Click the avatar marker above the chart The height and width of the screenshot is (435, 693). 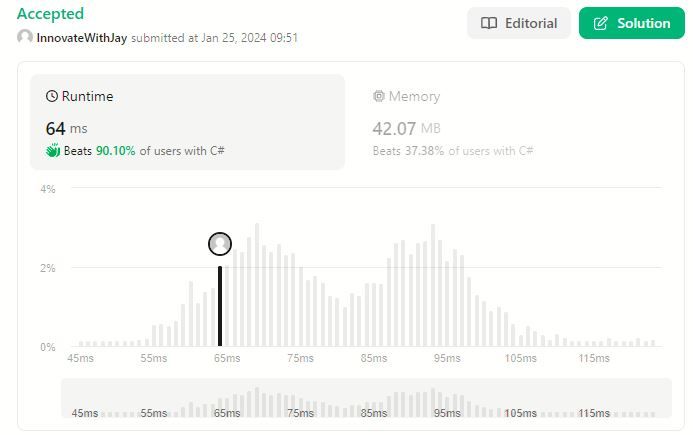point(220,244)
